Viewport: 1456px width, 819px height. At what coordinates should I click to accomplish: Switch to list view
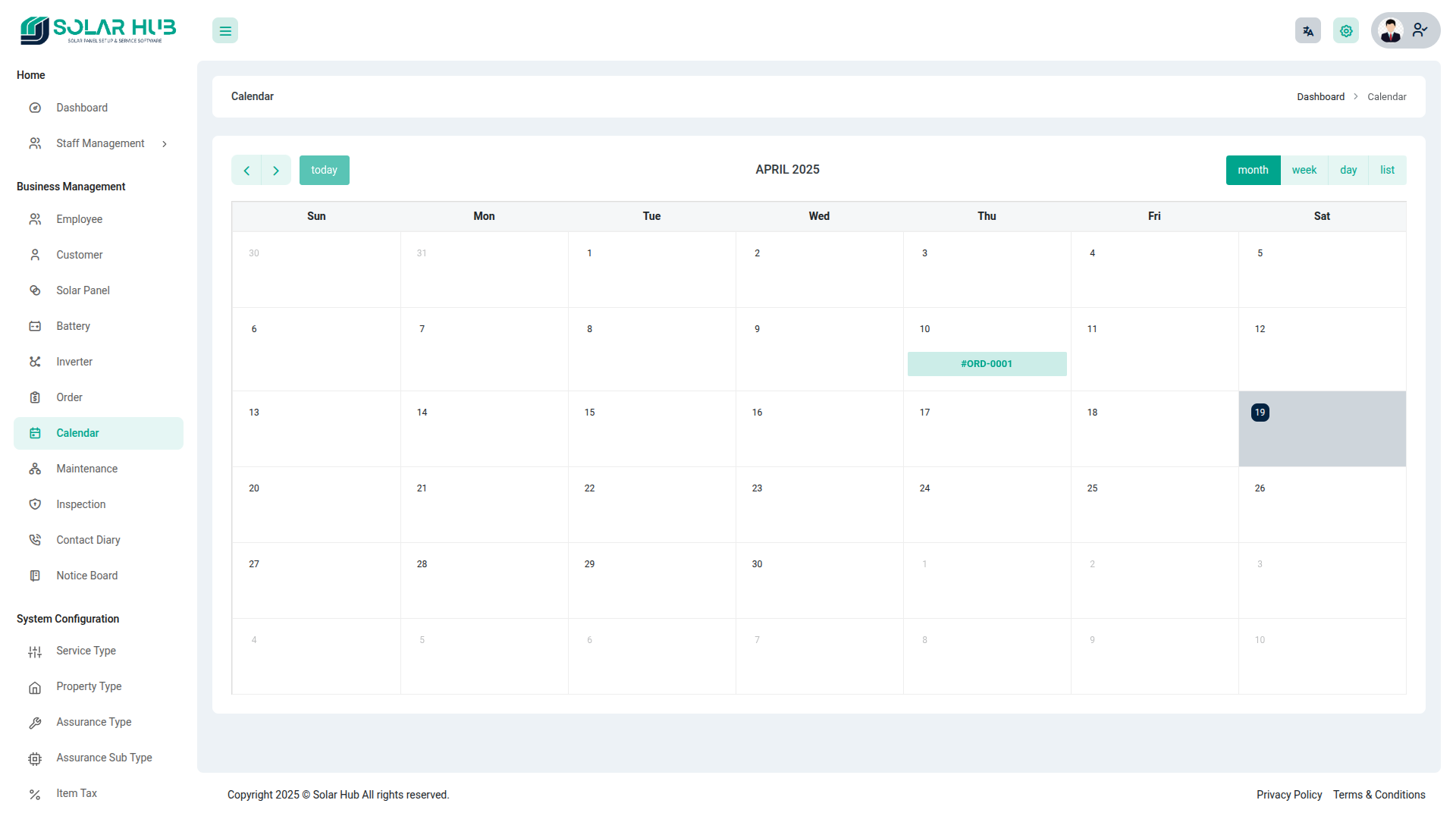(1386, 171)
